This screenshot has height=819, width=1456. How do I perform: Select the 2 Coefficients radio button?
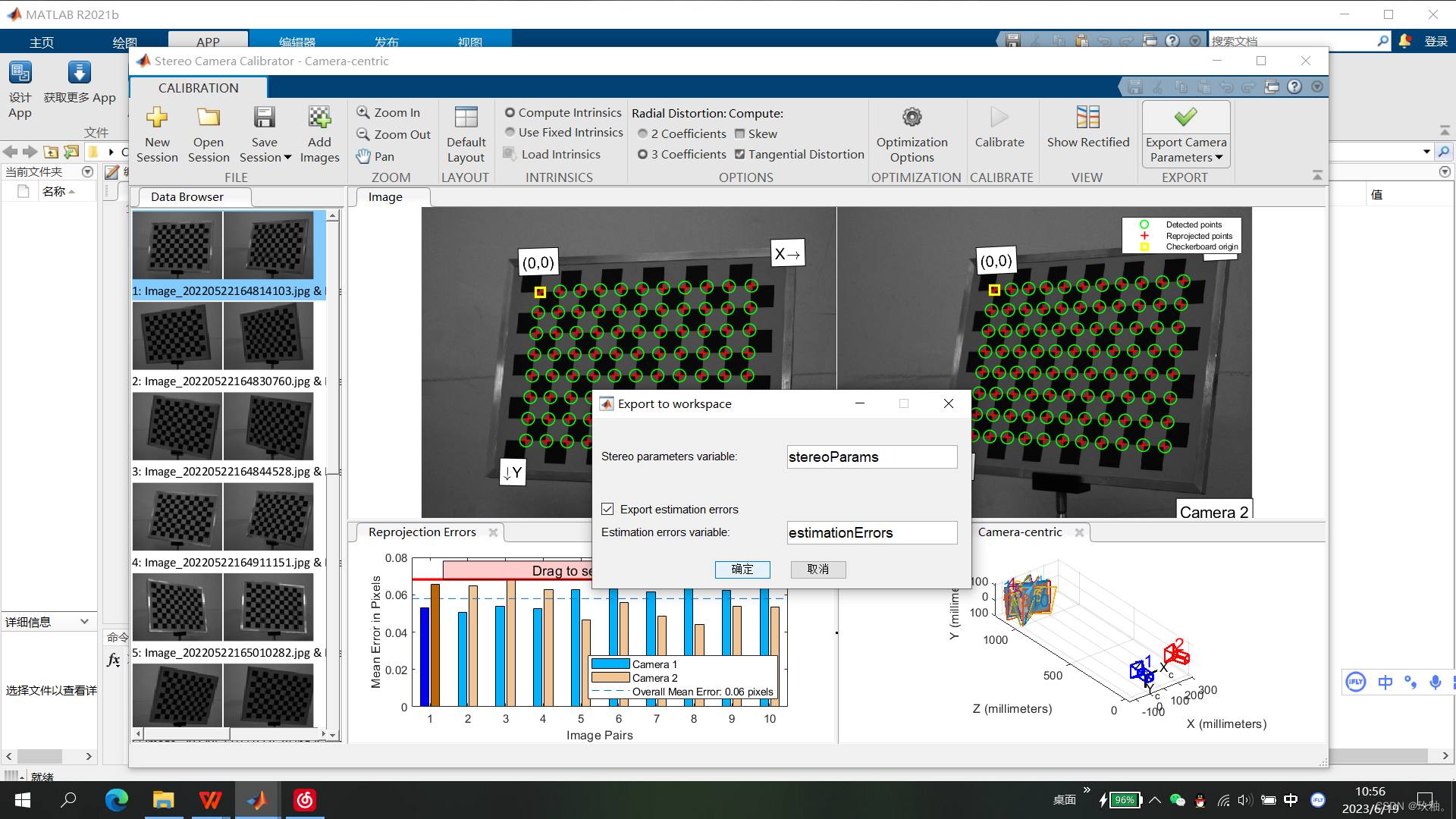point(643,133)
